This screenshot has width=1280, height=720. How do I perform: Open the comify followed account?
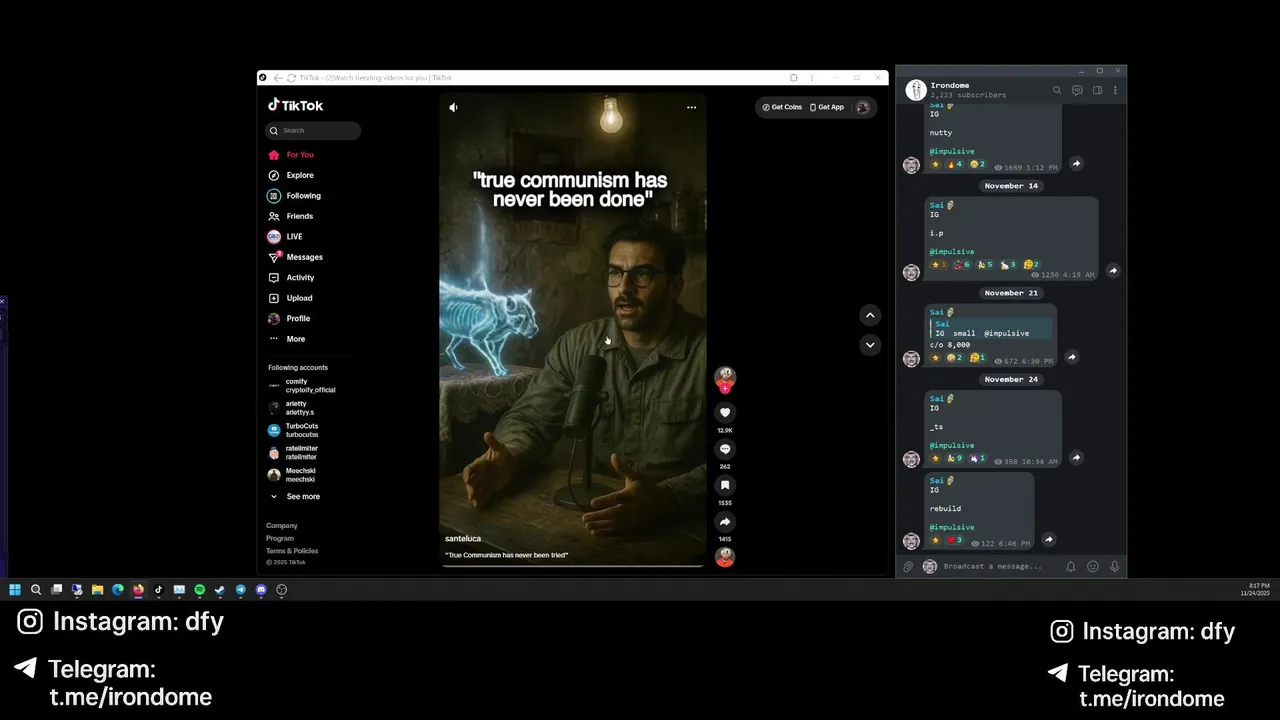(302, 386)
